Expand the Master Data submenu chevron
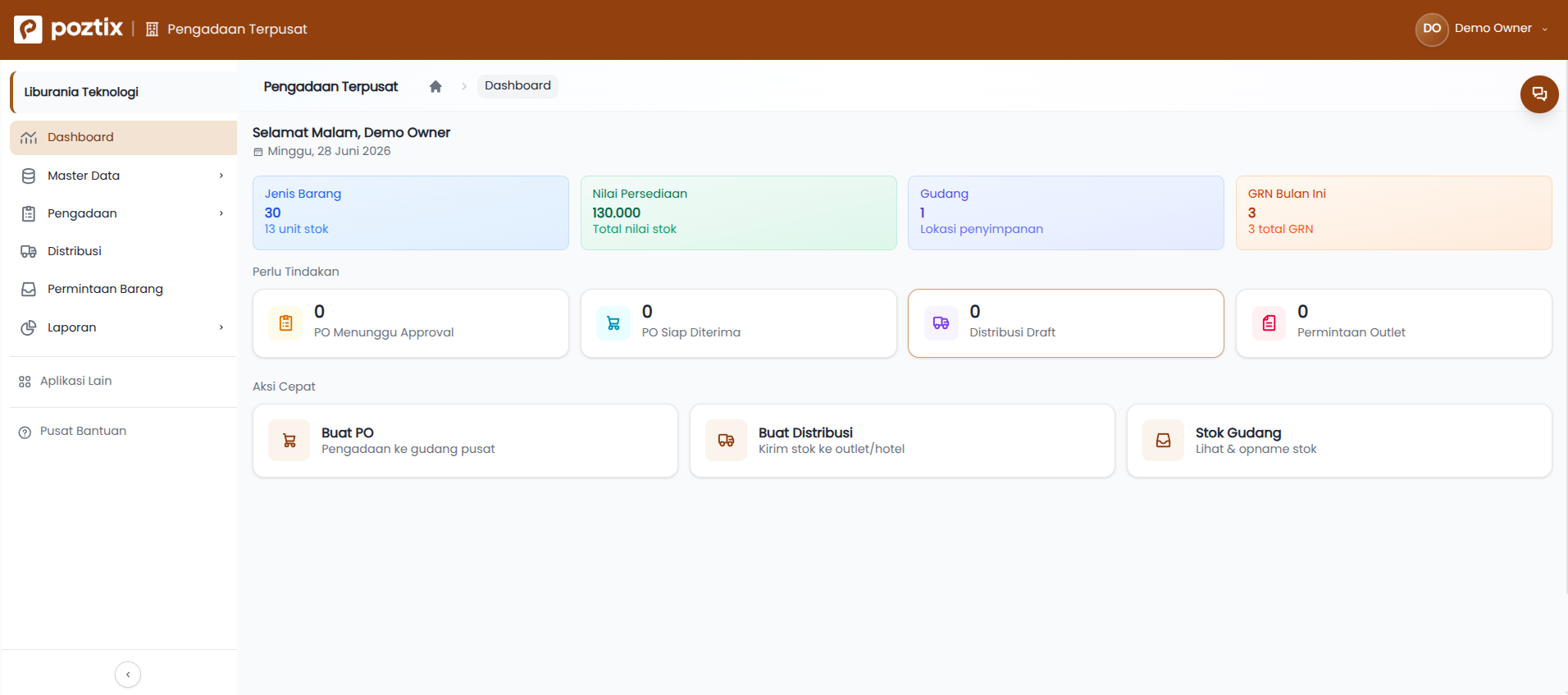The height and width of the screenshot is (695, 1568). [221, 176]
